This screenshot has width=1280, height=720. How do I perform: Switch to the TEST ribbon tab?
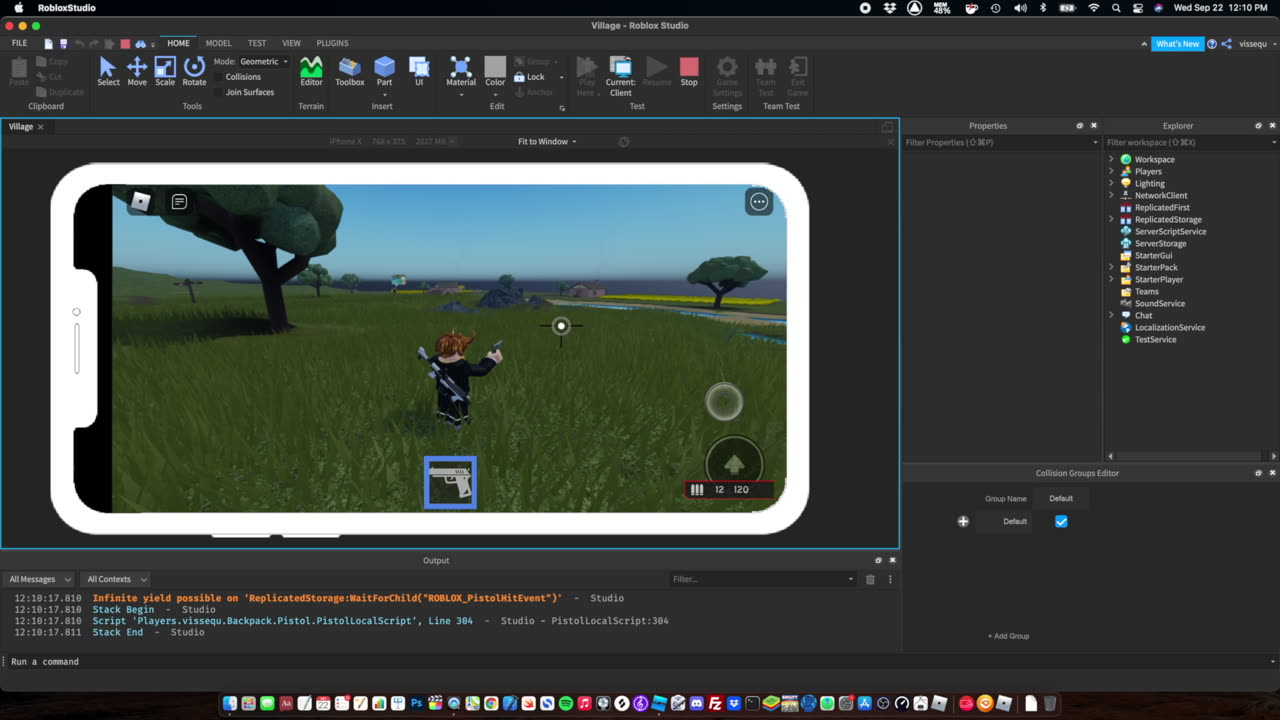coord(257,44)
